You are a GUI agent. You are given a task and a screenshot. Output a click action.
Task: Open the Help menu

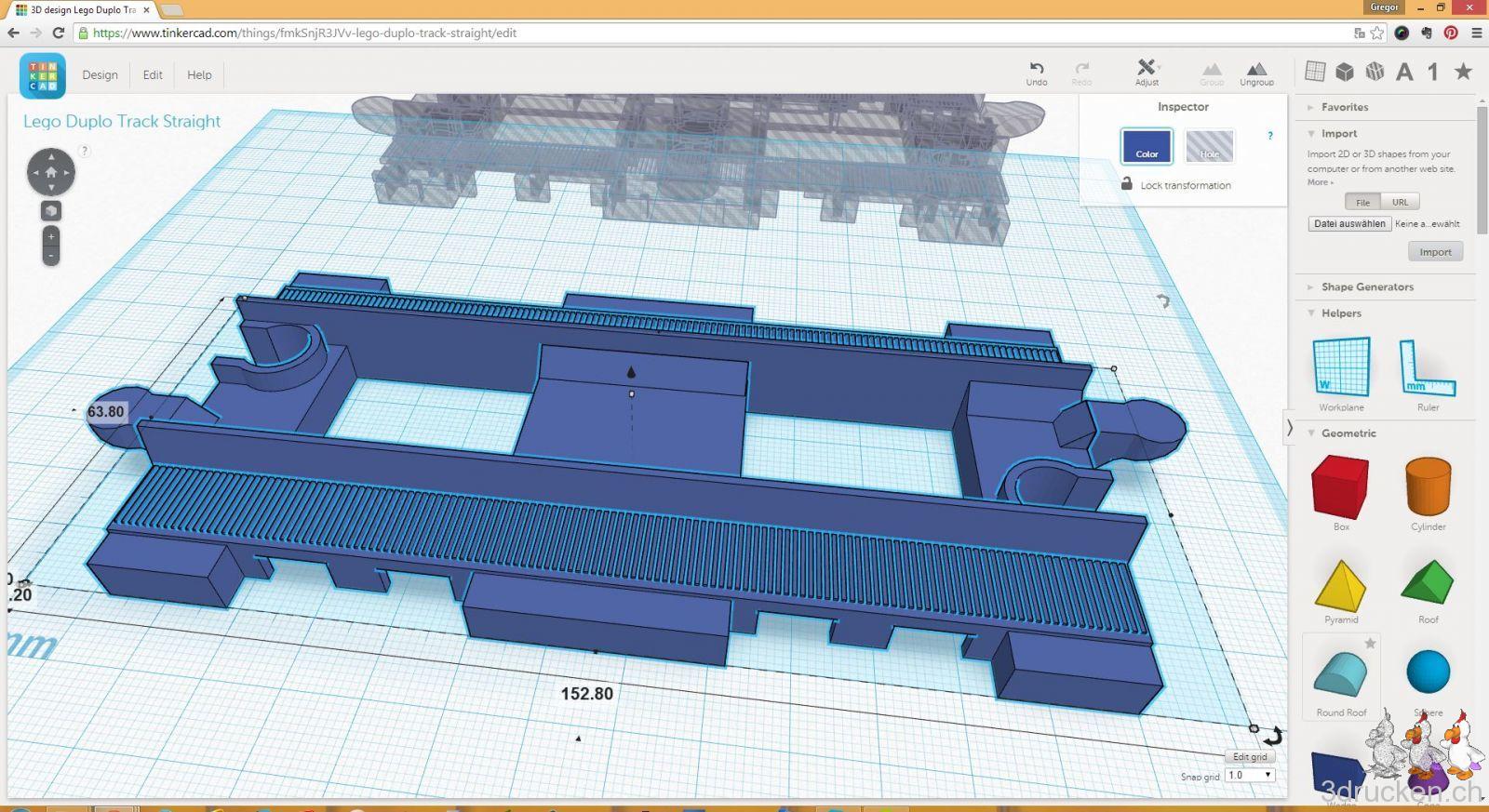point(199,74)
